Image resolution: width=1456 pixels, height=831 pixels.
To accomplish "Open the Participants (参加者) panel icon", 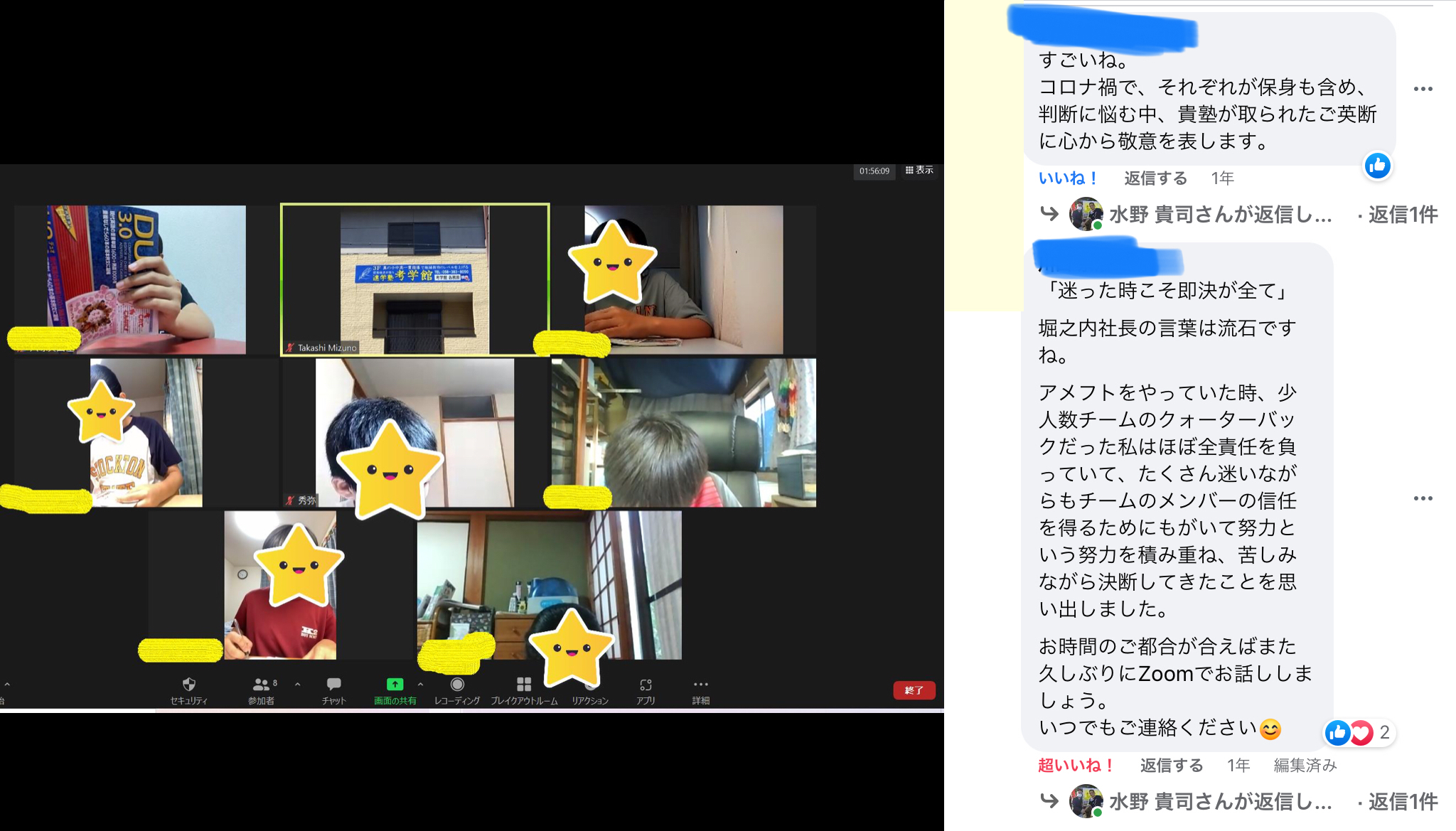I will pyautogui.click(x=261, y=685).
